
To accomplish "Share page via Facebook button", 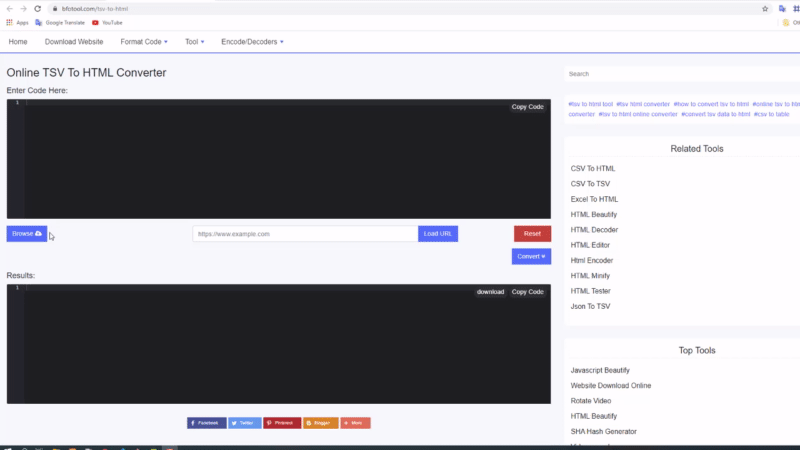I will [206, 423].
